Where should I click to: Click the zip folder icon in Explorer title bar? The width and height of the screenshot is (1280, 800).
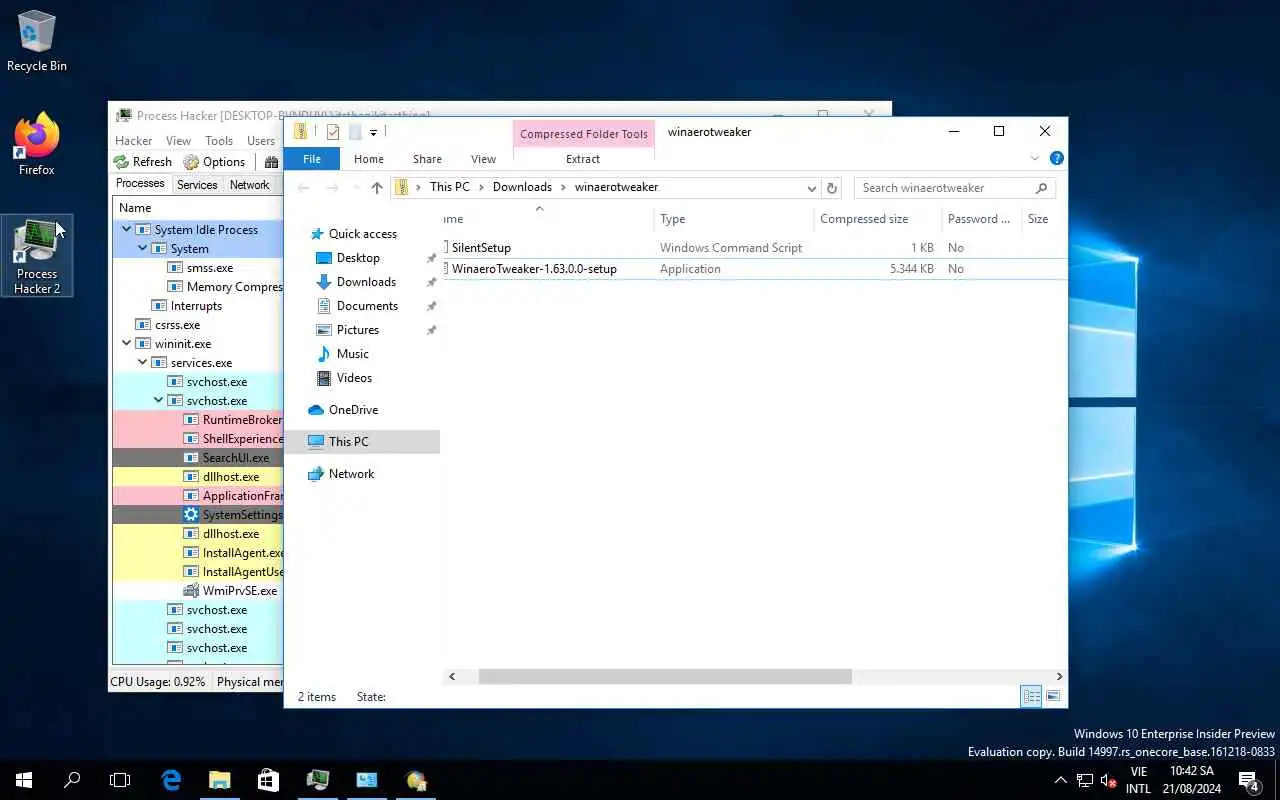pos(300,132)
